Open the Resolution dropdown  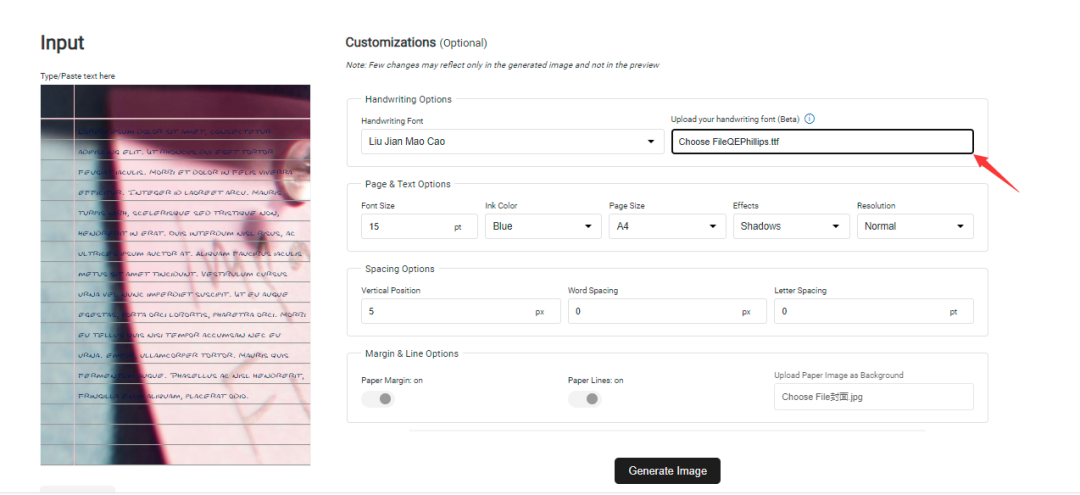tap(914, 226)
